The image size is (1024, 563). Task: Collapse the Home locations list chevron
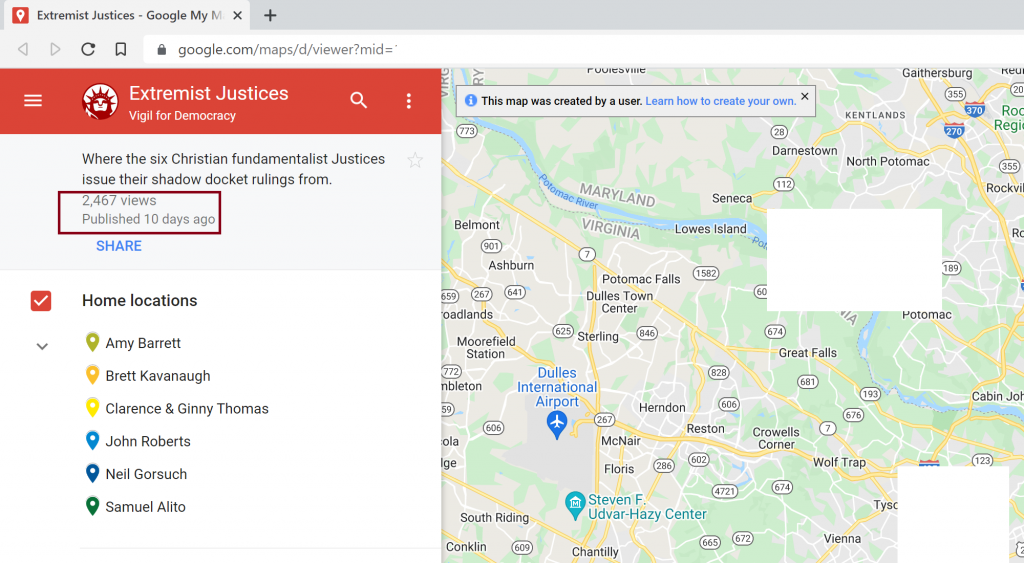point(42,346)
